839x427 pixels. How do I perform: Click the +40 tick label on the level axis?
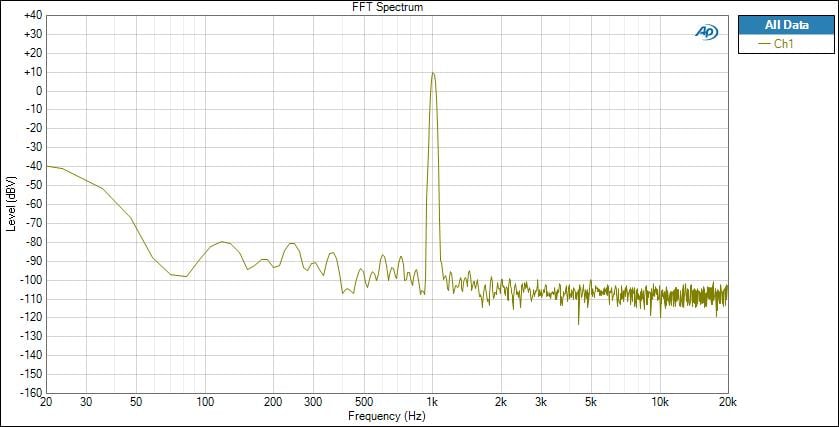[x=32, y=16]
